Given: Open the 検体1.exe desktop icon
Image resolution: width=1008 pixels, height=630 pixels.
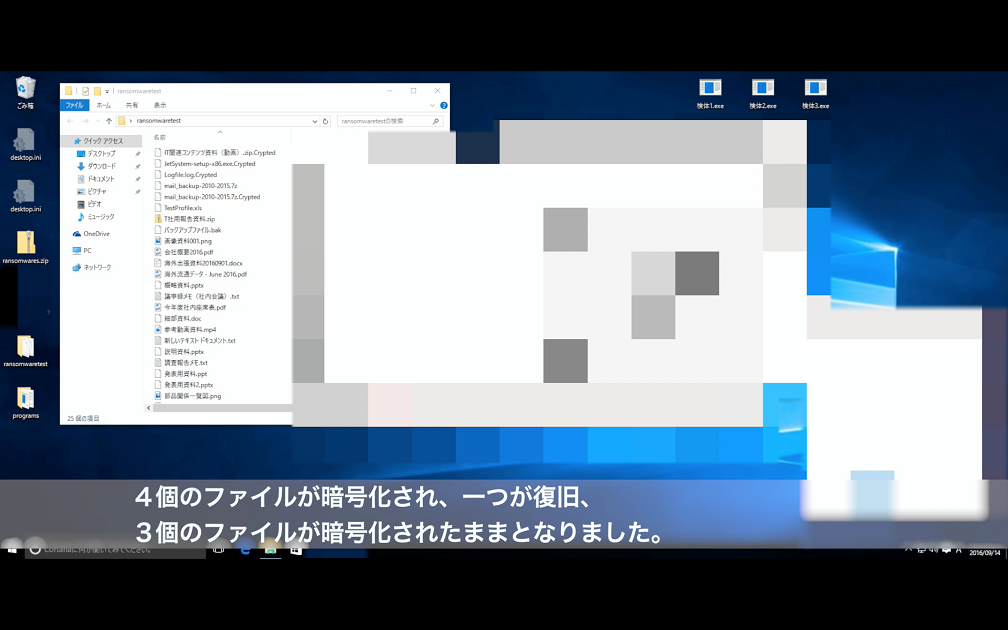Looking at the screenshot, I should [710, 89].
